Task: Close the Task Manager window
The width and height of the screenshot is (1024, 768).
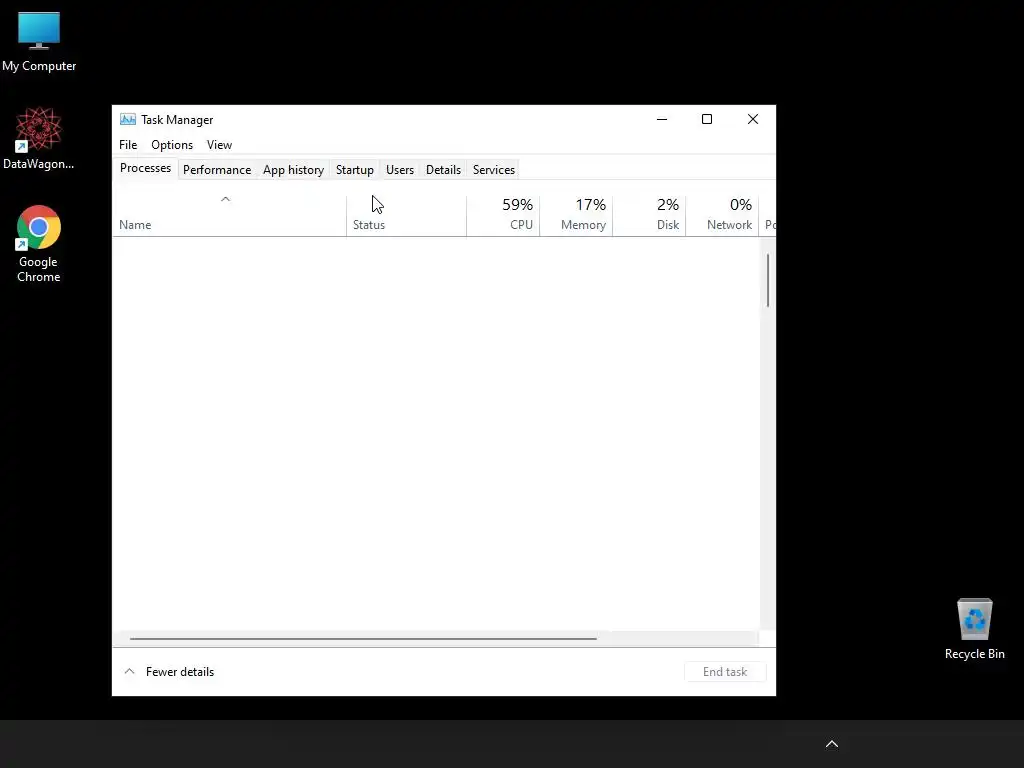Action: [x=752, y=120]
